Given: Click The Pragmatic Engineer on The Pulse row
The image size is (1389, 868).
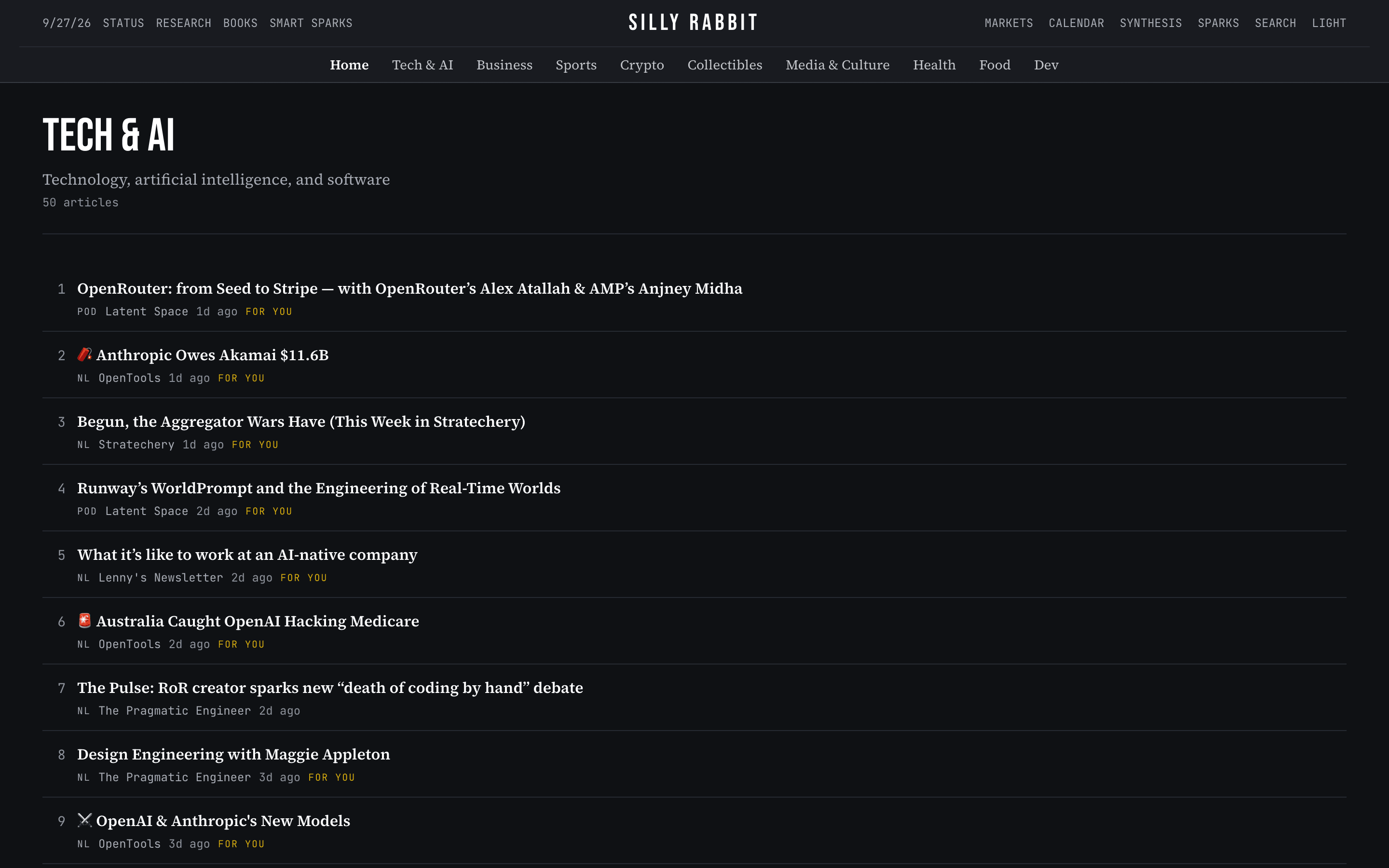Looking at the screenshot, I should (x=175, y=711).
